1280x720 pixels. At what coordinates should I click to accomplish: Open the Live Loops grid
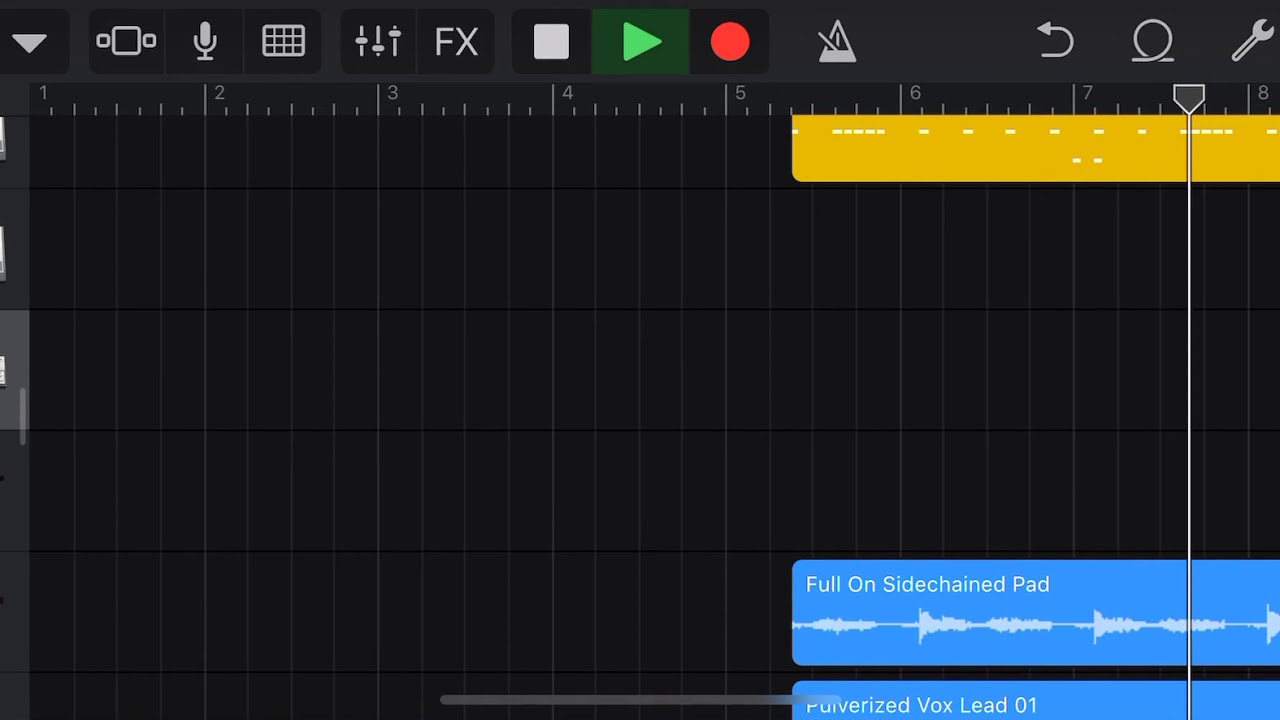click(283, 41)
